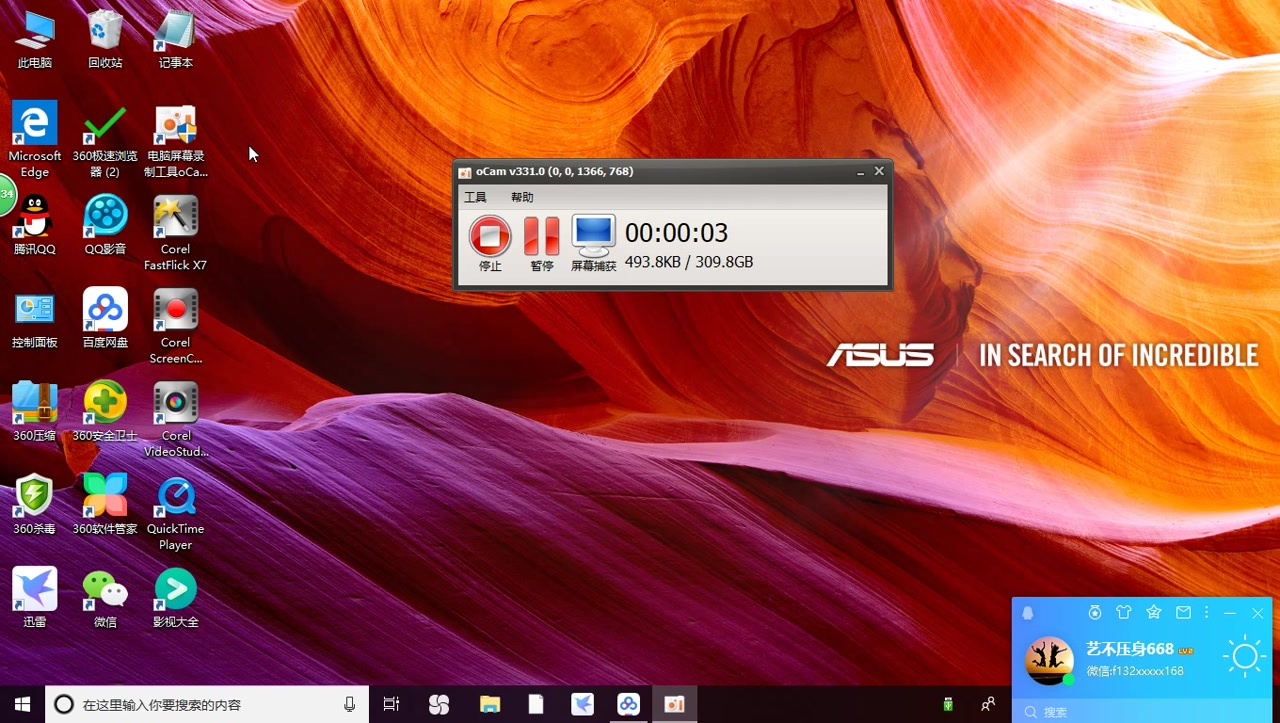This screenshot has width=1280, height=723.
Task: Click the green online status dot
Action: pos(1068,680)
